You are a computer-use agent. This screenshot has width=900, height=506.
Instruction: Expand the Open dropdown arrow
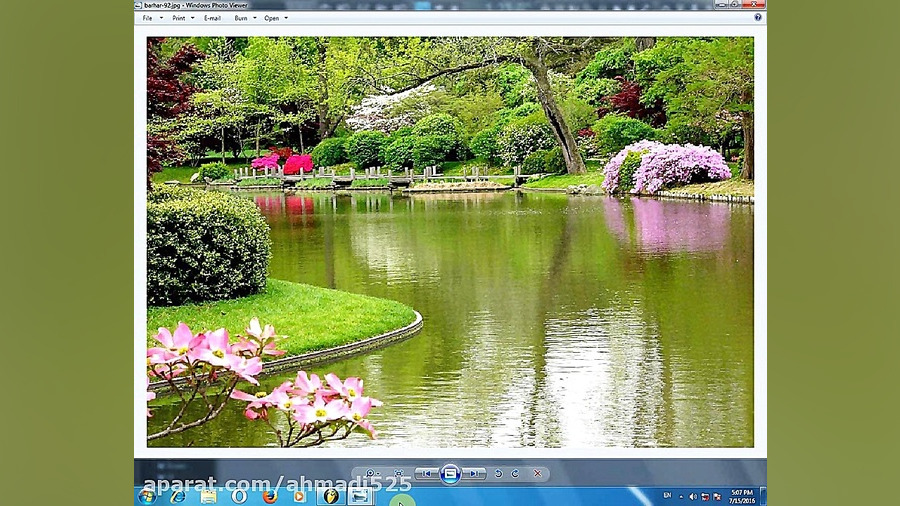click(x=286, y=18)
